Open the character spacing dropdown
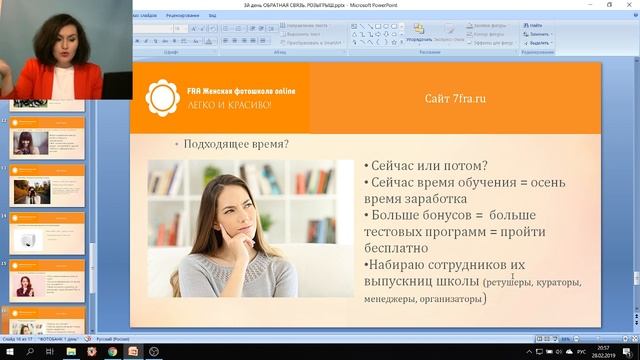The width and height of the screenshot is (640, 360). 184,41
